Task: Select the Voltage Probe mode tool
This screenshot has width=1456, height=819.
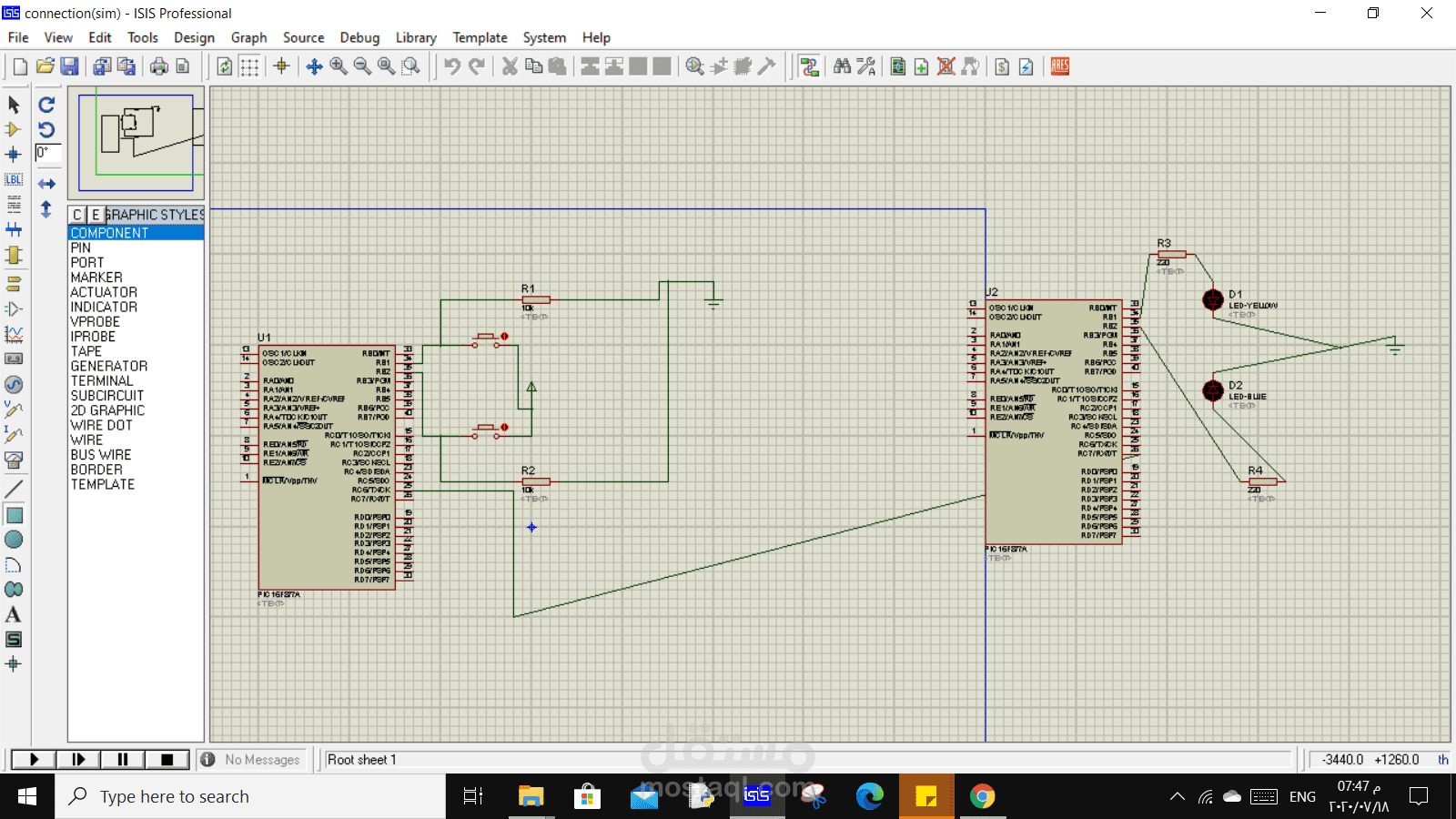Action: [14, 409]
